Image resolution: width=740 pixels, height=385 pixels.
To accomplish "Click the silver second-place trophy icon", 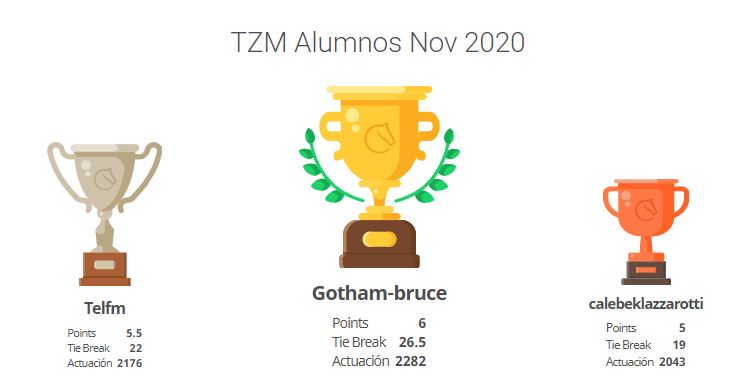I will 104,214.
